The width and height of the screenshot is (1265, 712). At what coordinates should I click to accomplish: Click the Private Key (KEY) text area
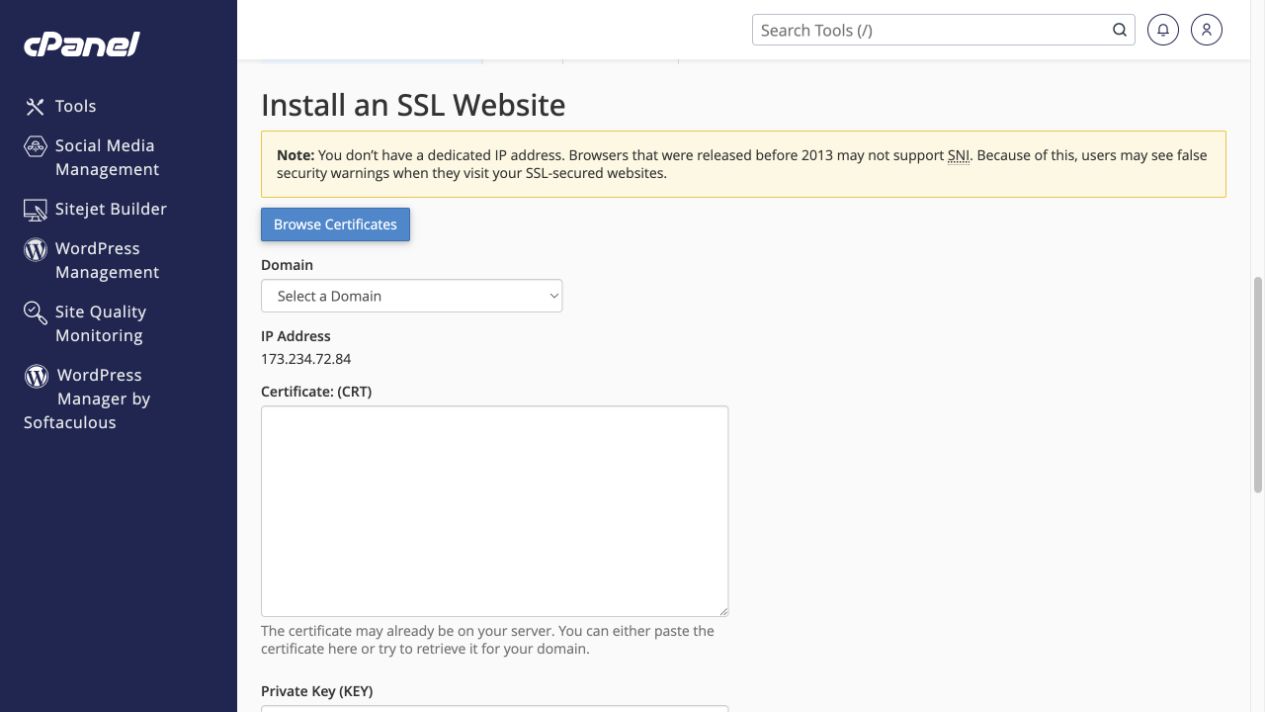coord(494,708)
